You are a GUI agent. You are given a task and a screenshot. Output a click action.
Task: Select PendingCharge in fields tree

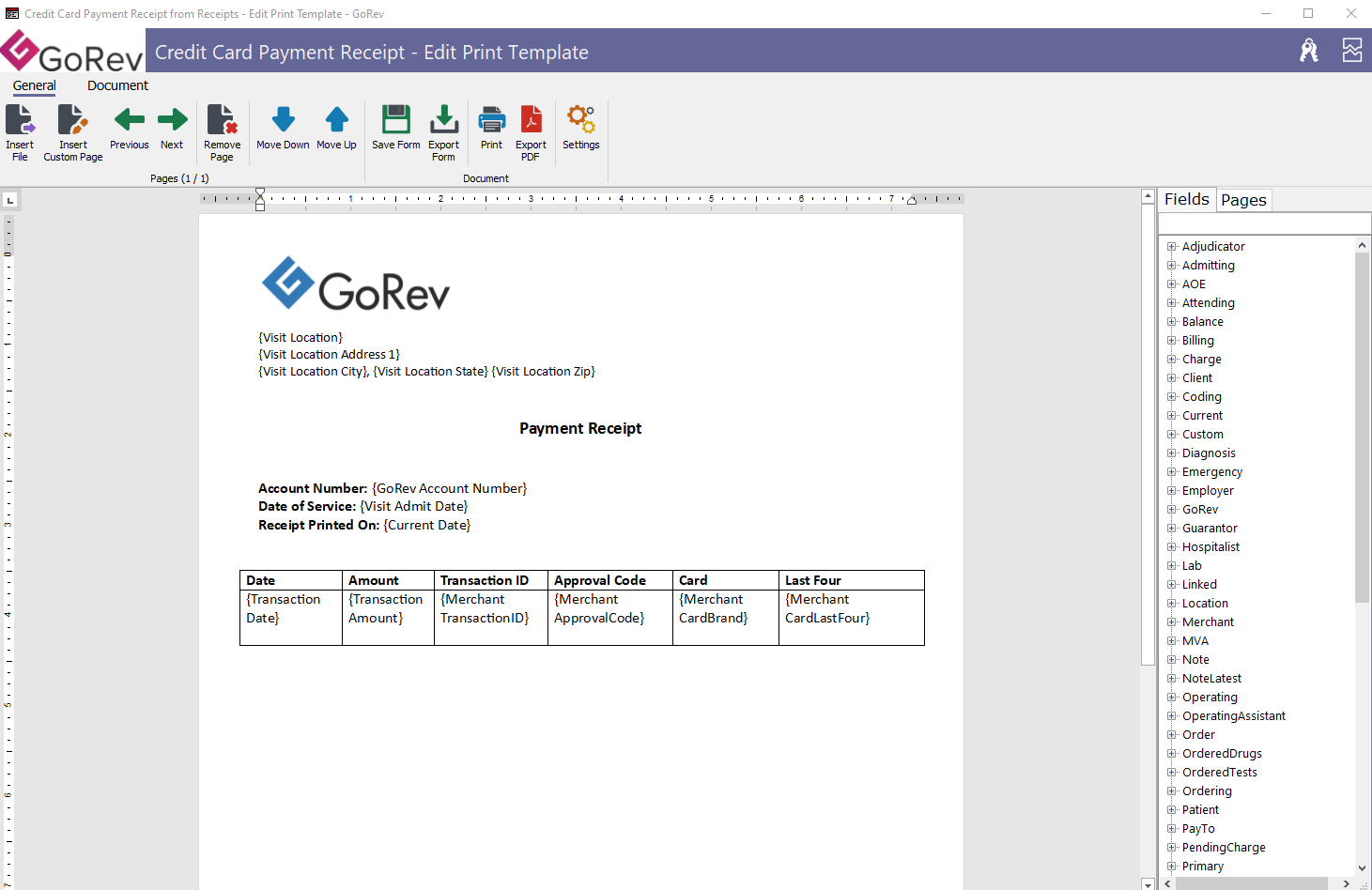(x=1224, y=848)
